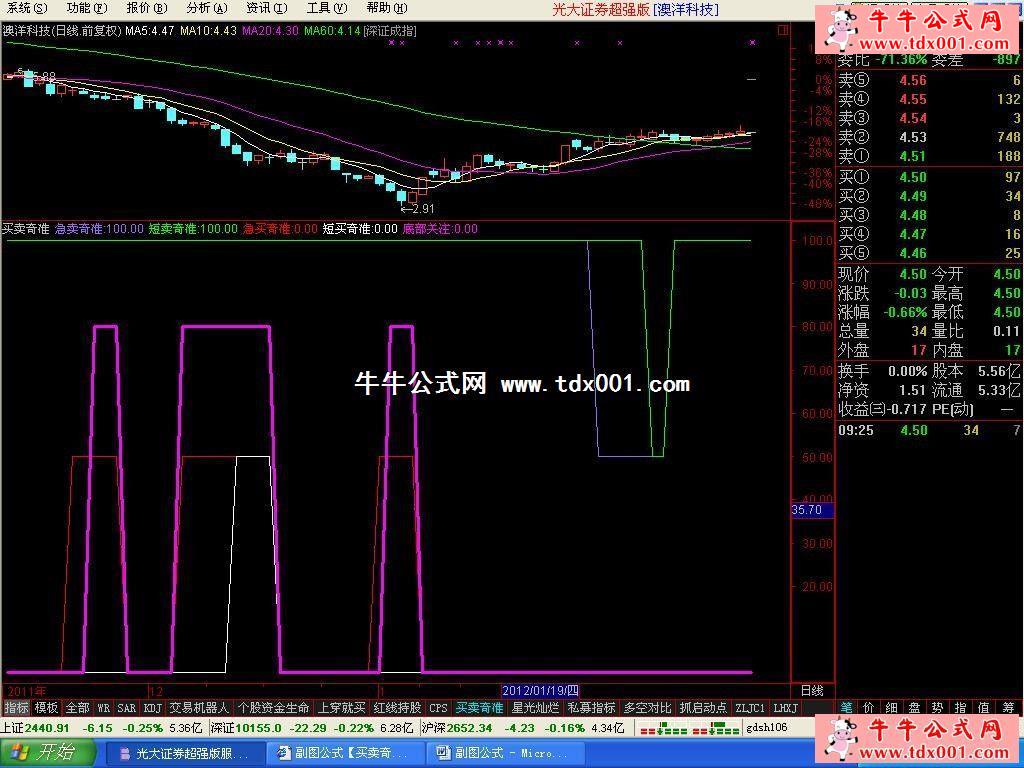This screenshot has height=768, width=1024.
Task: Switch to the CPS indicator tab
Action: coord(438,708)
